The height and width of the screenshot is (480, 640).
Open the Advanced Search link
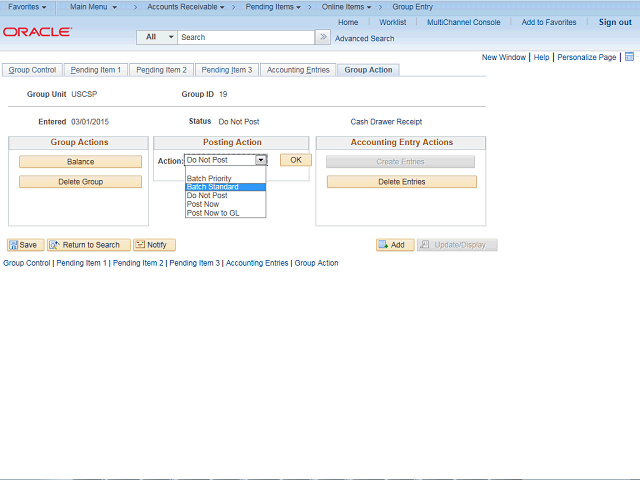click(x=364, y=38)
